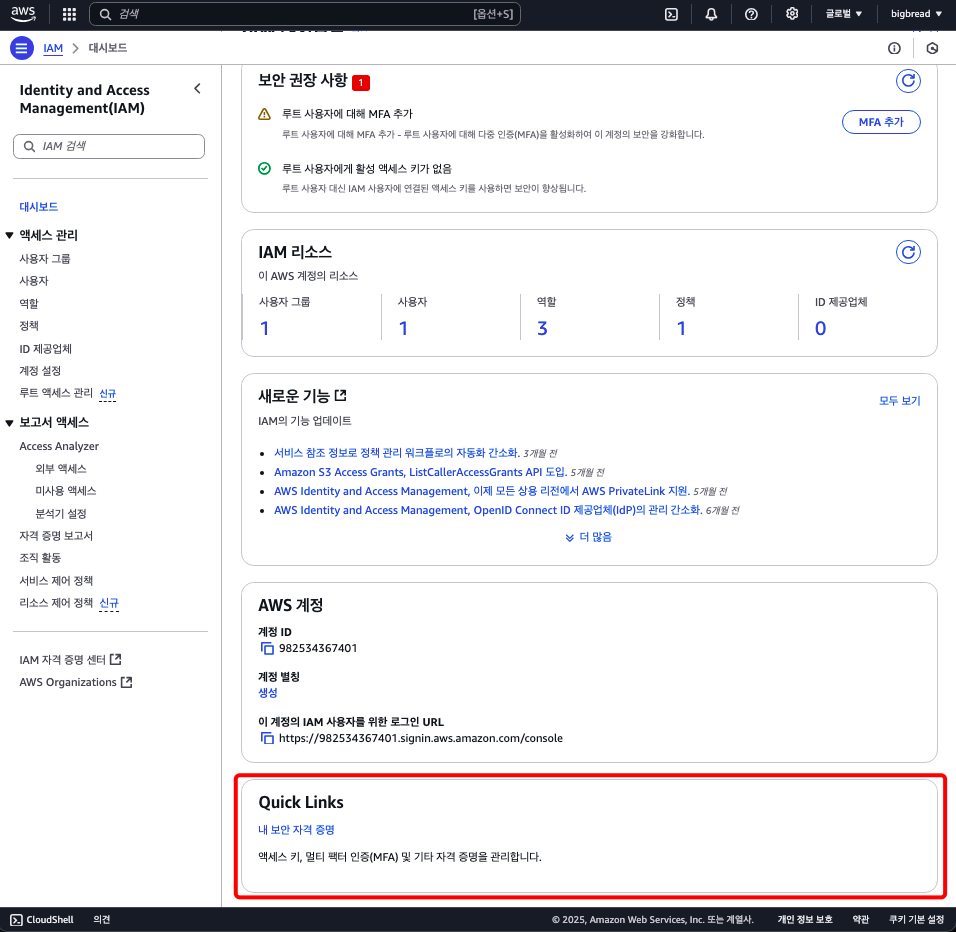Refresh the IAM 리소스 panel
The height and width of the screenshot is (932, 956).
pyautogui.click(x=908, y=252)
